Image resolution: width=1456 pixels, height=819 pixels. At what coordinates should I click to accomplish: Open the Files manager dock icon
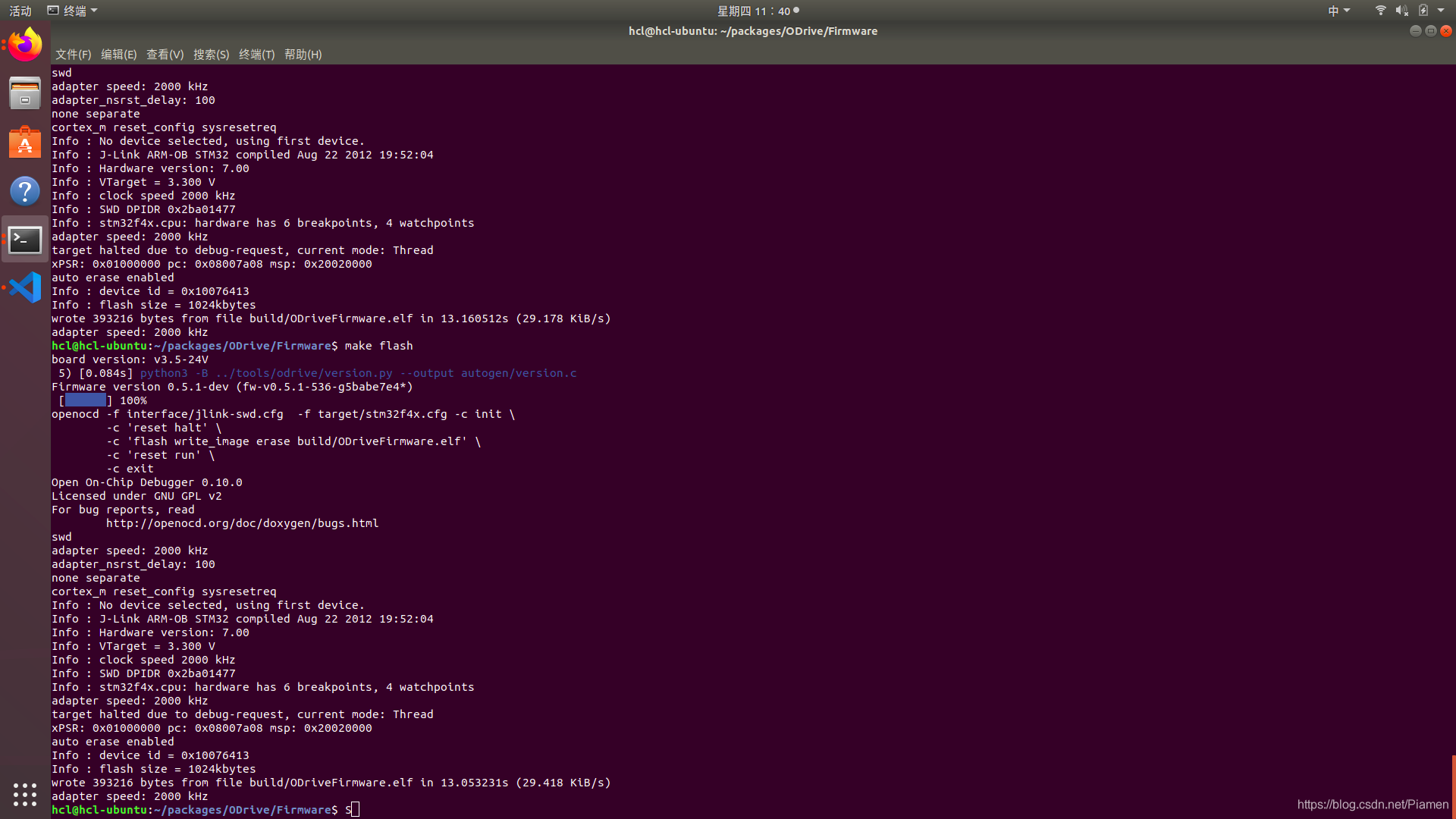(x=25, y=93)
